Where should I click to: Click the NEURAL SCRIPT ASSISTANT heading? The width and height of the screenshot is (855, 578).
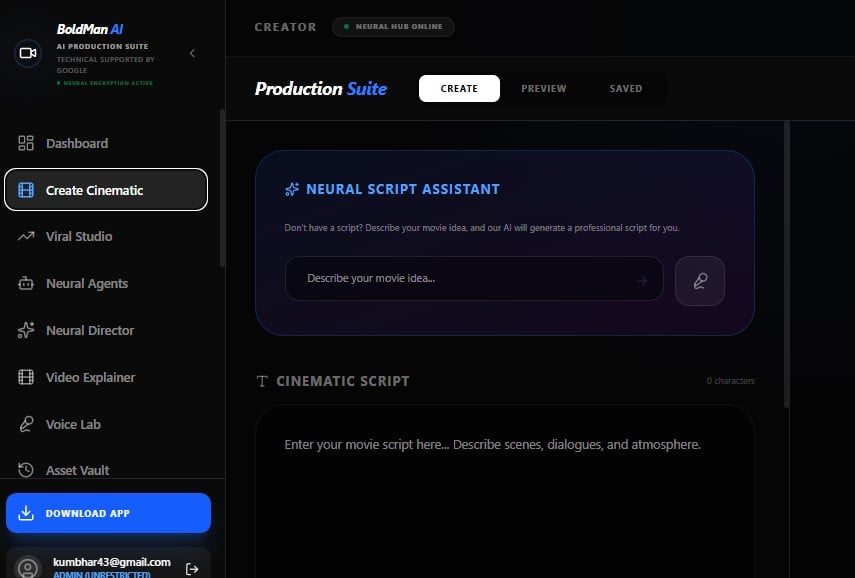(x=402, y=189)
